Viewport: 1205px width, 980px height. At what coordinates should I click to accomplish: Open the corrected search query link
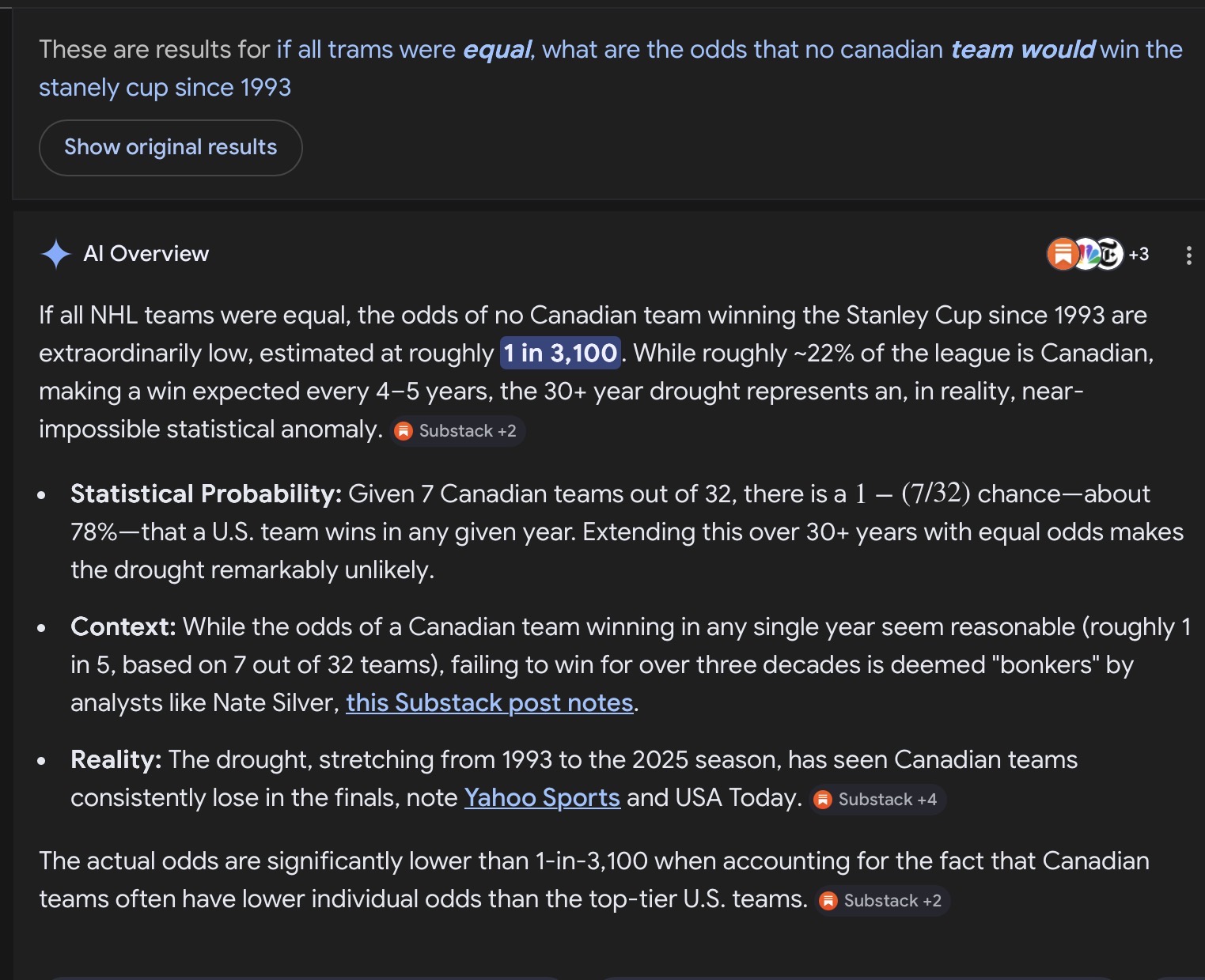[x=611, y=68]
